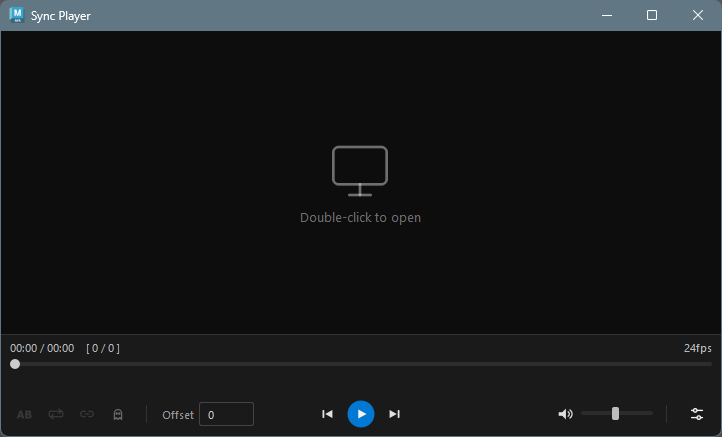Mute audio with the speaker icon
The width and height of the screenshot is (722, 437).
click(565, 414)
